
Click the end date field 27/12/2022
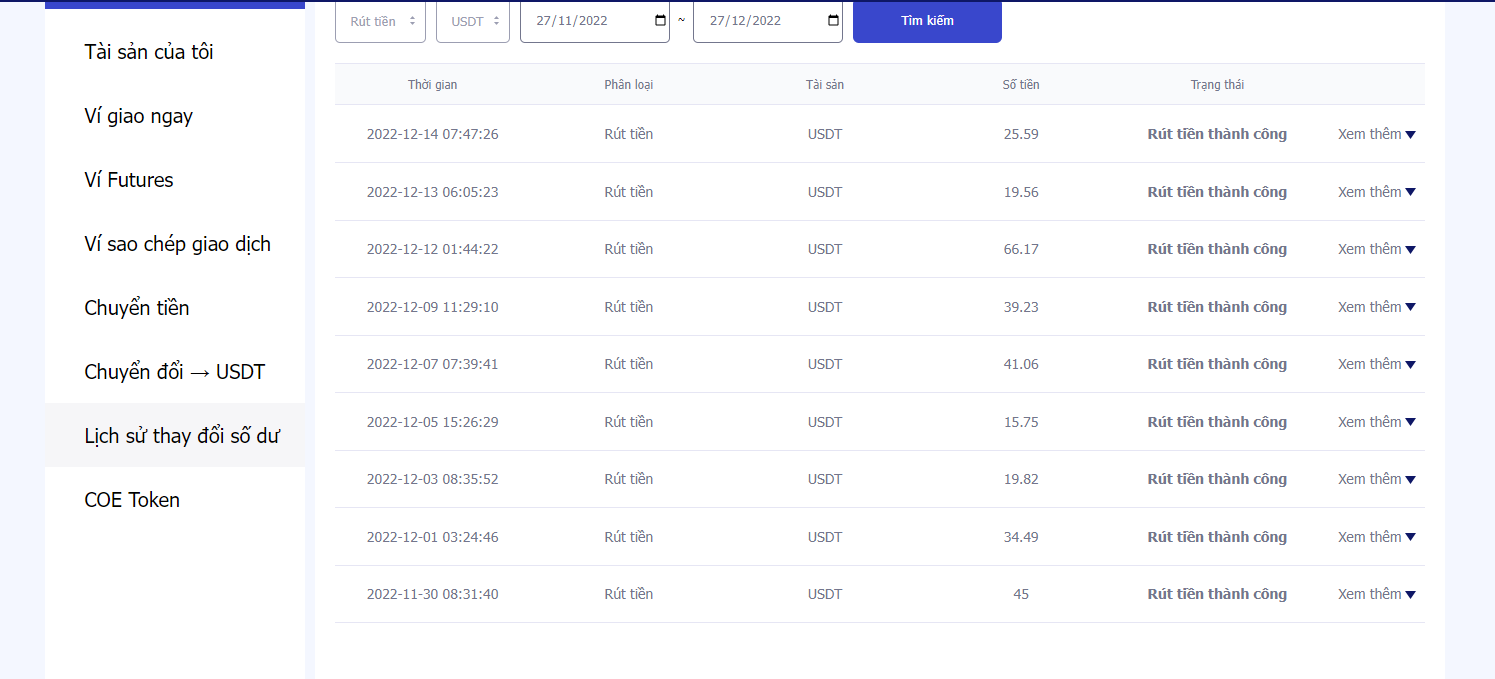point(767,21)
